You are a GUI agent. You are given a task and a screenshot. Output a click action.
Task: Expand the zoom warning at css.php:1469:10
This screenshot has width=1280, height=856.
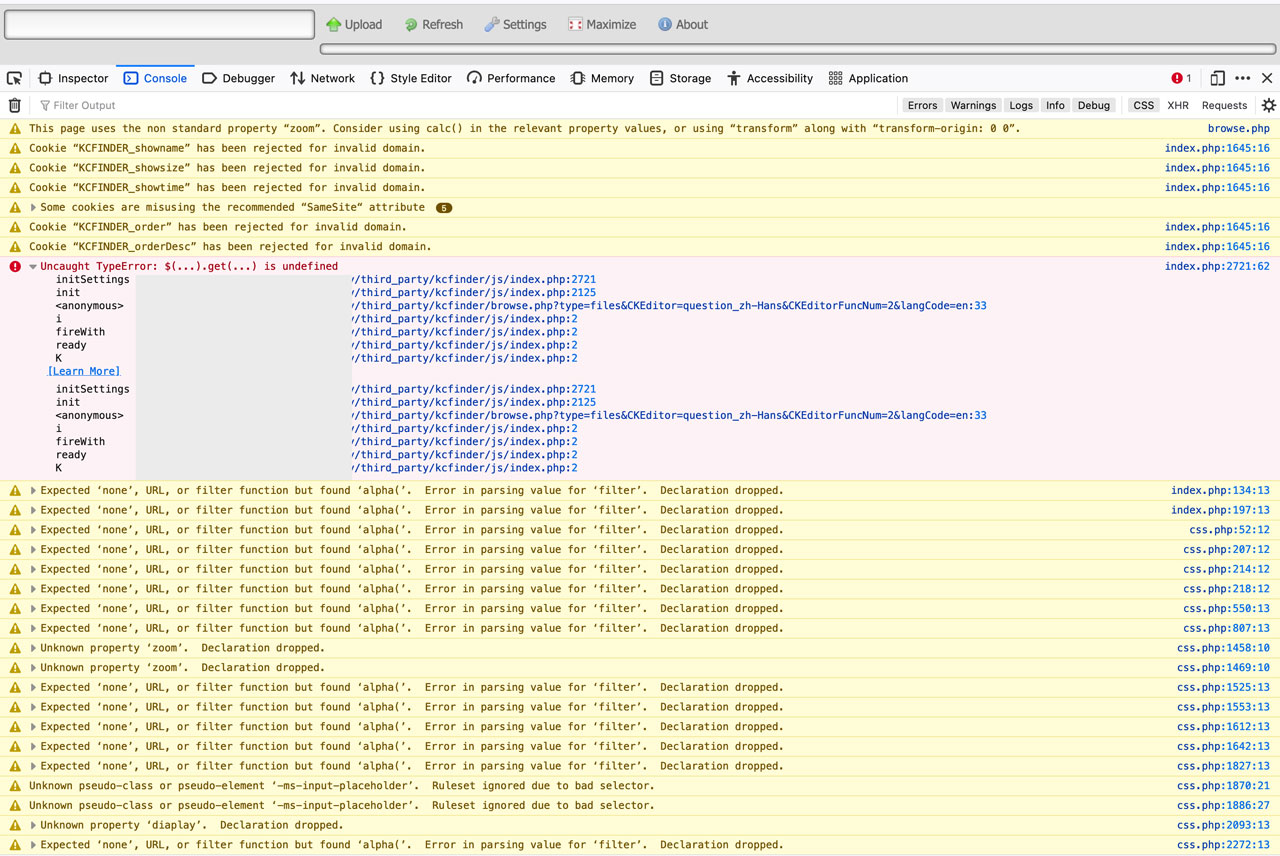[34, 667]
